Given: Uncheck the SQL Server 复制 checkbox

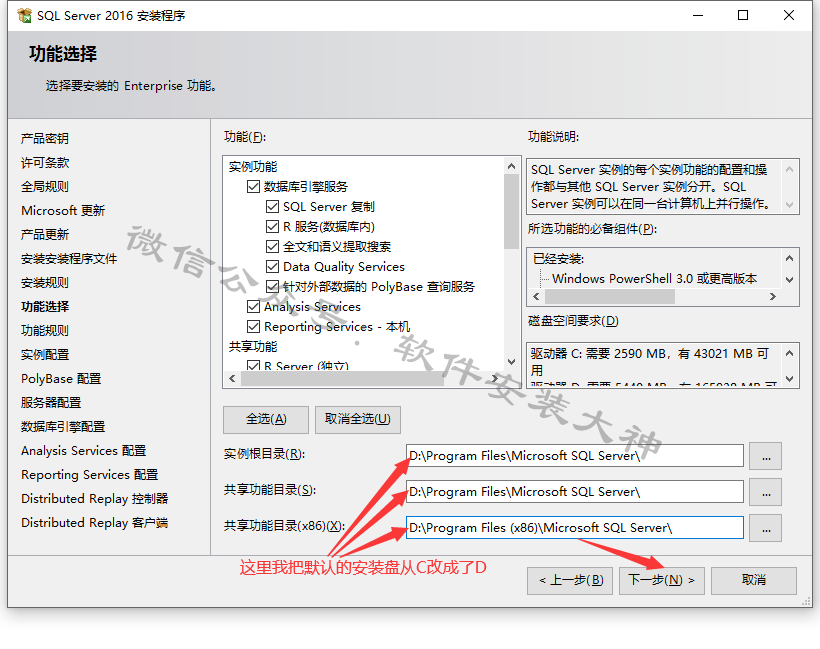Looking at the screenshot, I should tap(272, 207).
